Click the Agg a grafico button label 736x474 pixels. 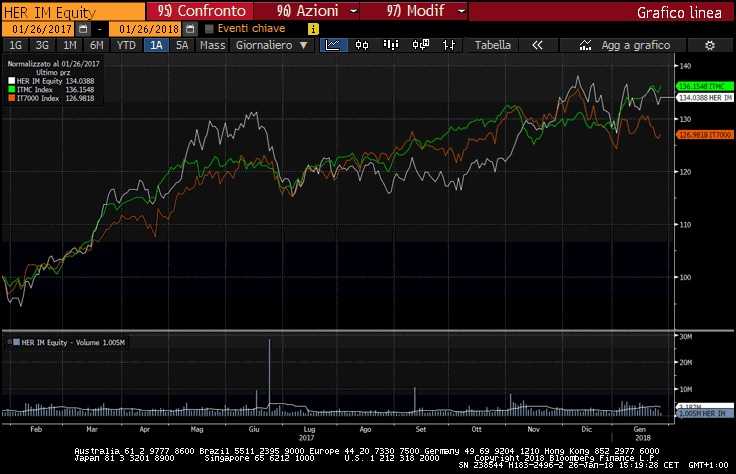tap(636, 45)
